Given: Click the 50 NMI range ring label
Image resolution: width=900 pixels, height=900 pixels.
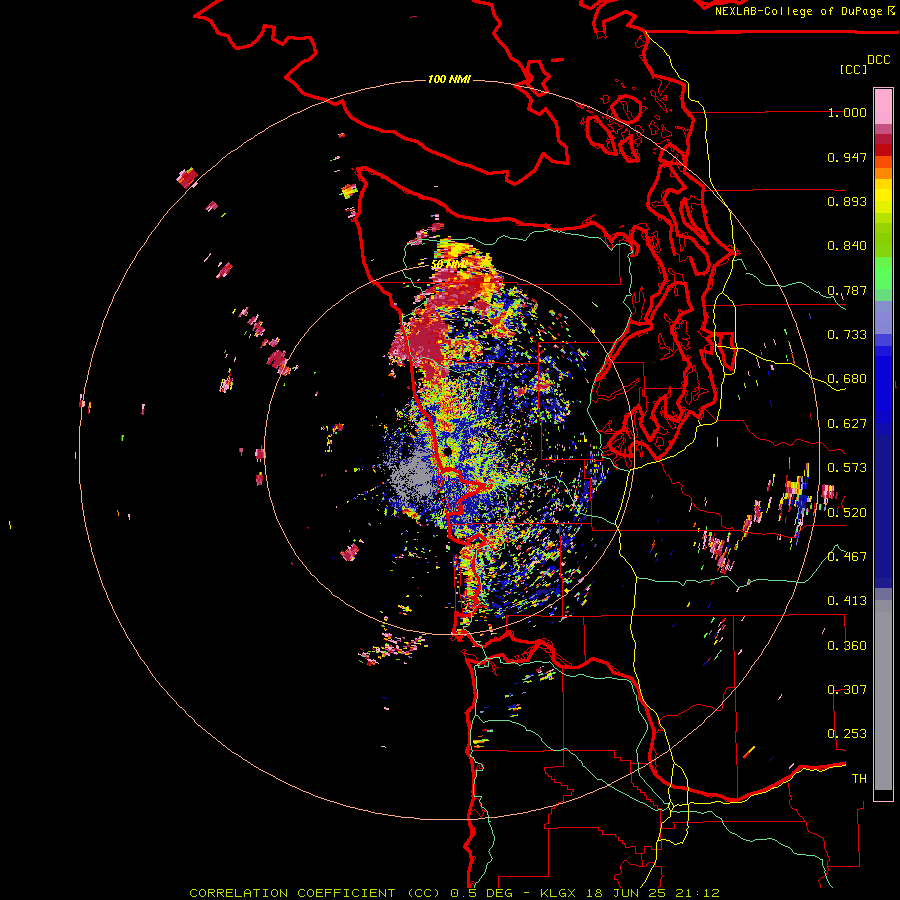Looking at the screenshot, I should [449, 265].
